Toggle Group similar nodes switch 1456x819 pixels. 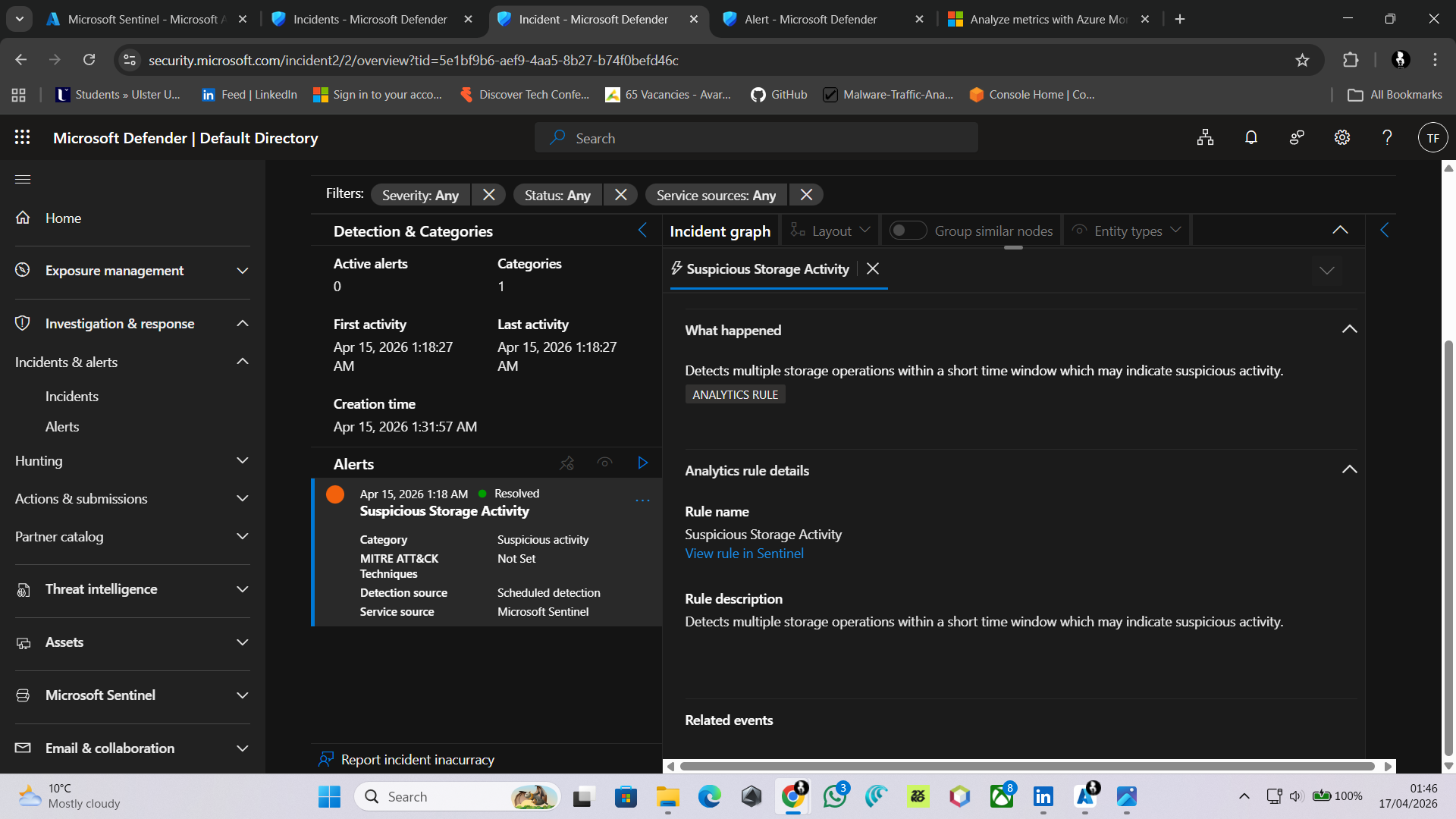click(907, 231)
